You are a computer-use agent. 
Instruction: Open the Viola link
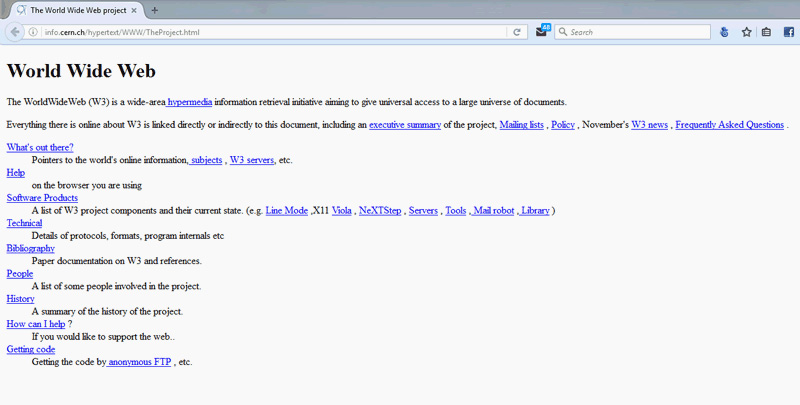(341, 211)
